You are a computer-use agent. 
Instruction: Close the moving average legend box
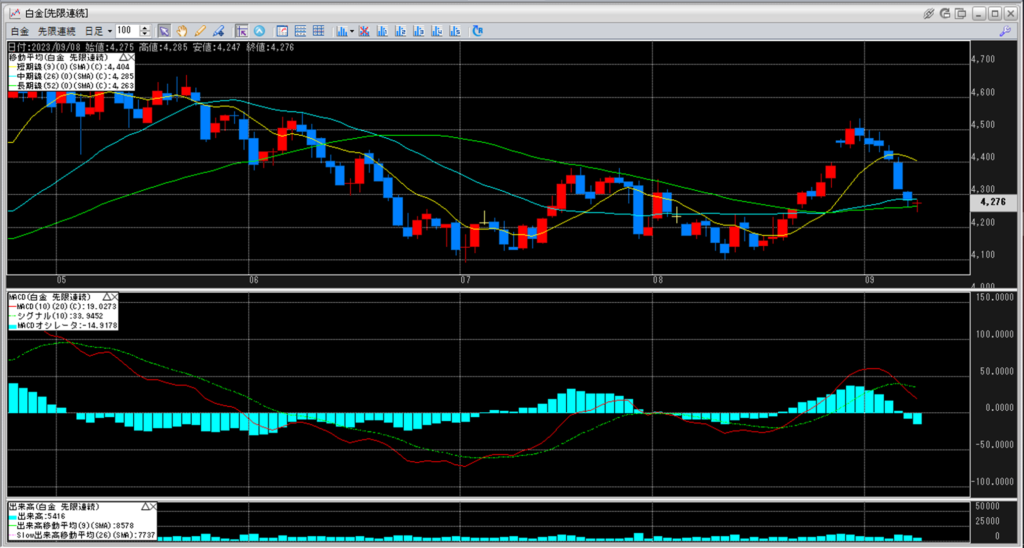click(132, 58)
